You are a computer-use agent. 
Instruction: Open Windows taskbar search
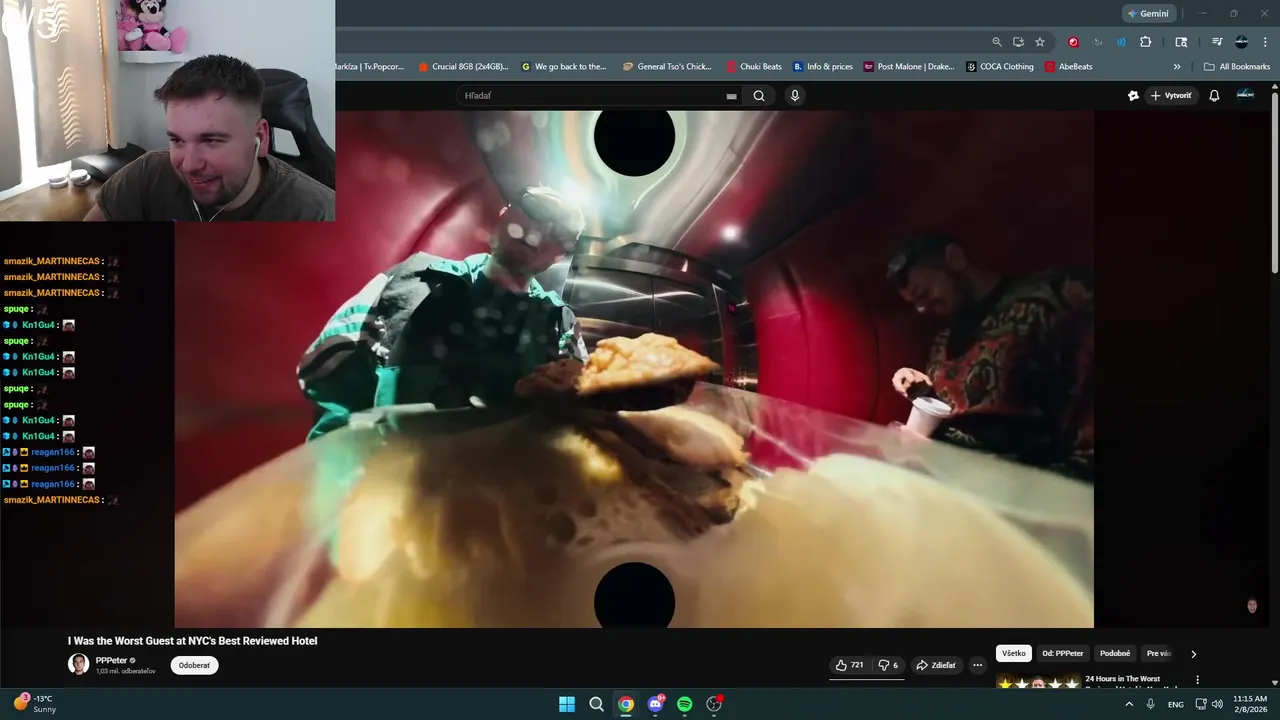pos(596,704)
